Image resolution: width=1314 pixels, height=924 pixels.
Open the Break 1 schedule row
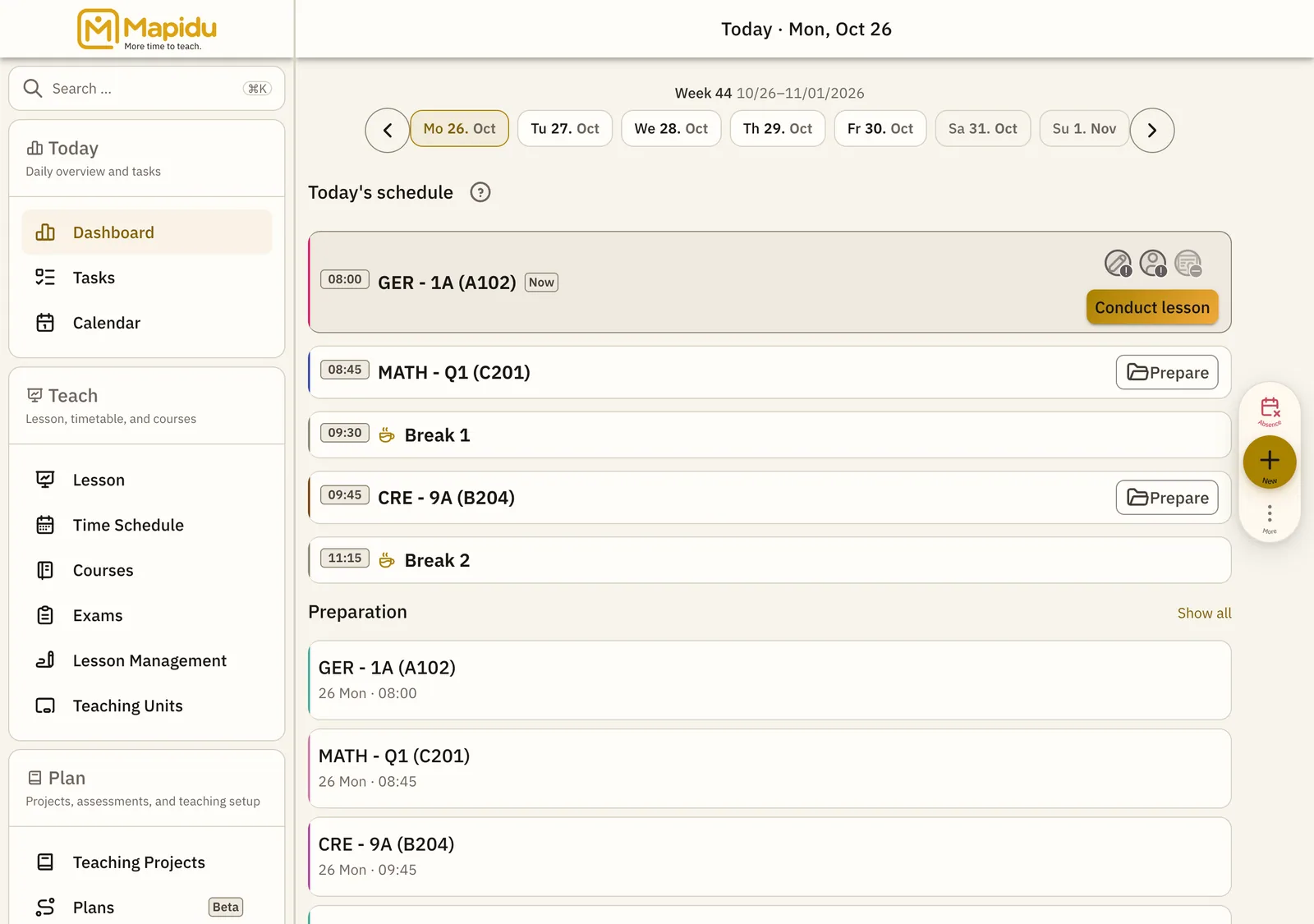point(770,435)
